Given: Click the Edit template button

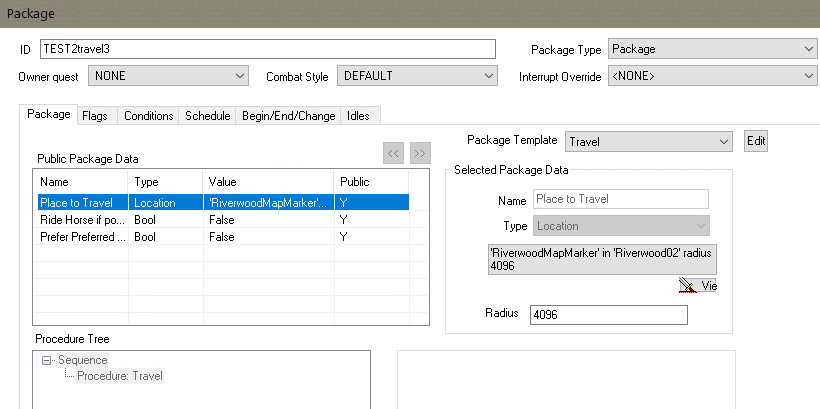Looking at the screenshot, I should (756, 141).
